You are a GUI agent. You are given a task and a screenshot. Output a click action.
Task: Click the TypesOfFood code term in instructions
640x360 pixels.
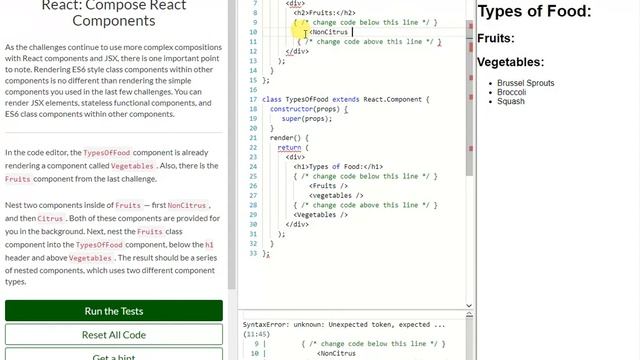click(107, 153)
